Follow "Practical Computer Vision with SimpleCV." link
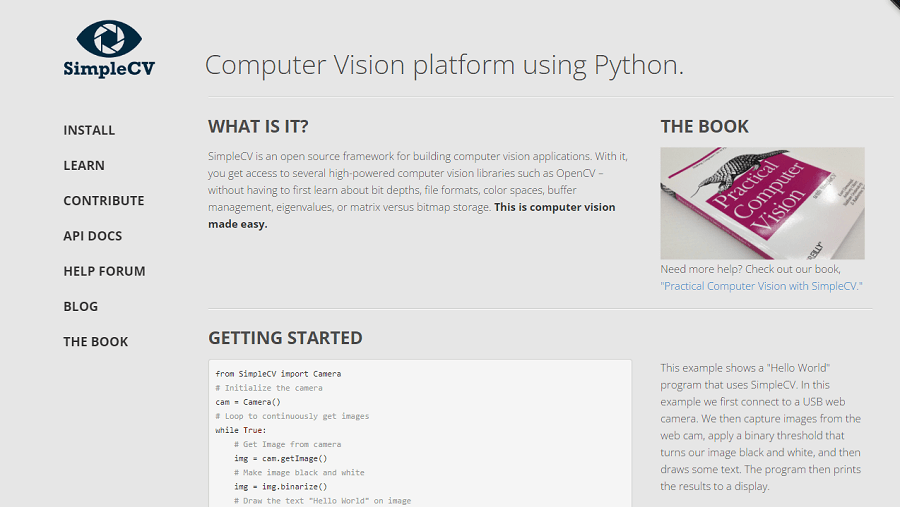Screen dimensions: 900x507 tap(761, 286)
